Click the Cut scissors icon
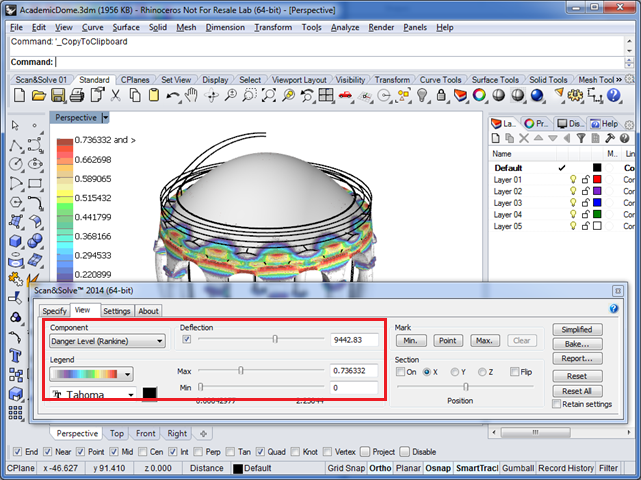 [116, 96]
